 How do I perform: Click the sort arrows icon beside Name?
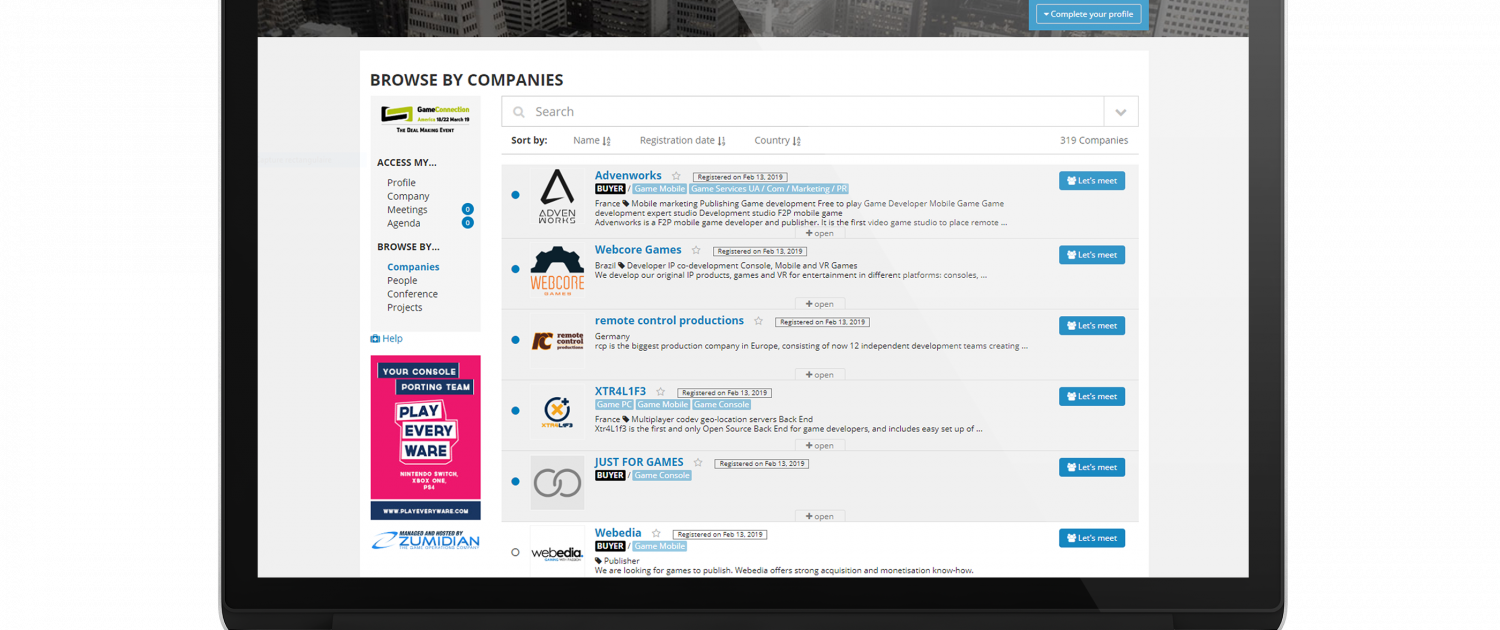pos(607,141)
